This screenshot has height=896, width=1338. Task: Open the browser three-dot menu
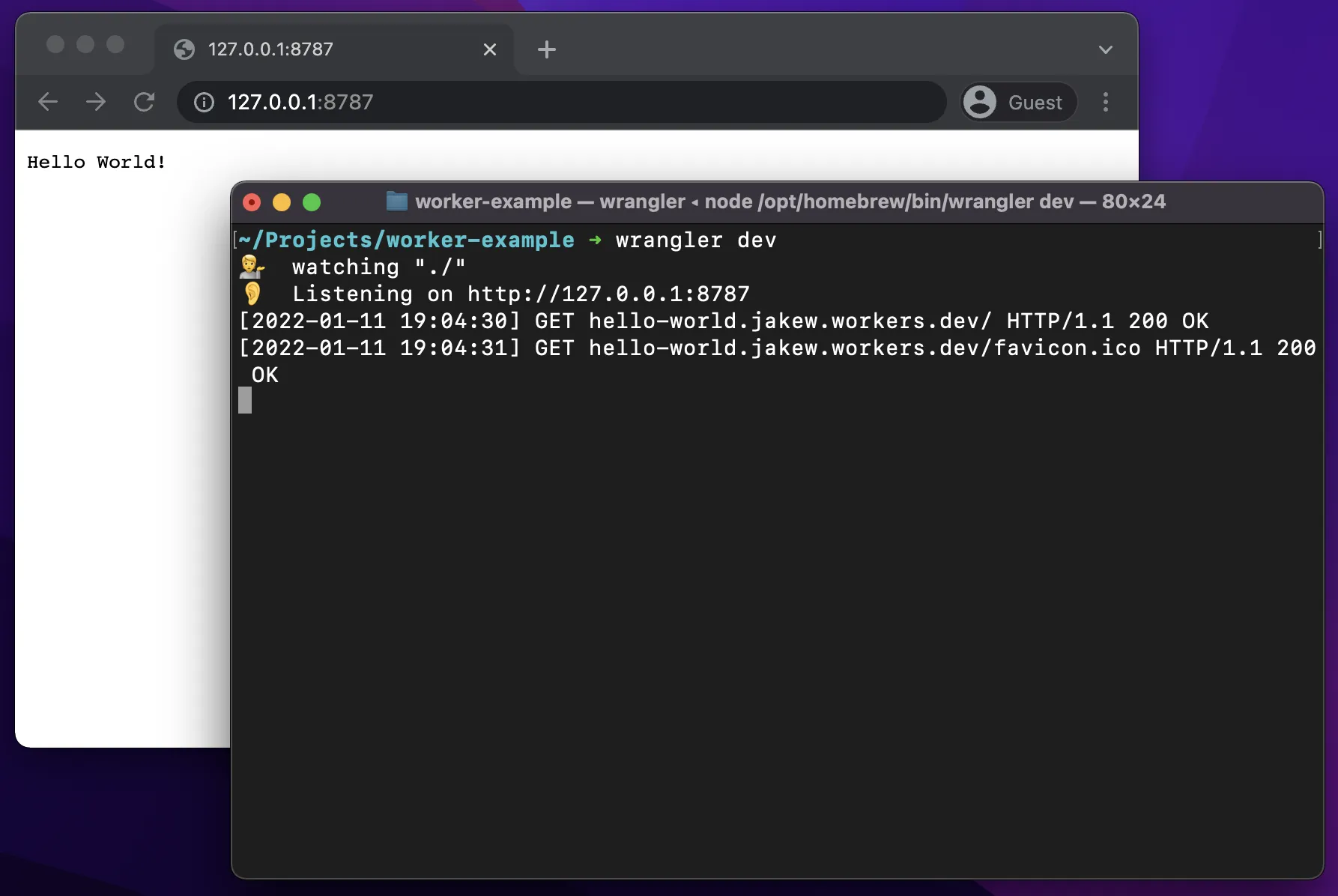tap(1106, 102)
